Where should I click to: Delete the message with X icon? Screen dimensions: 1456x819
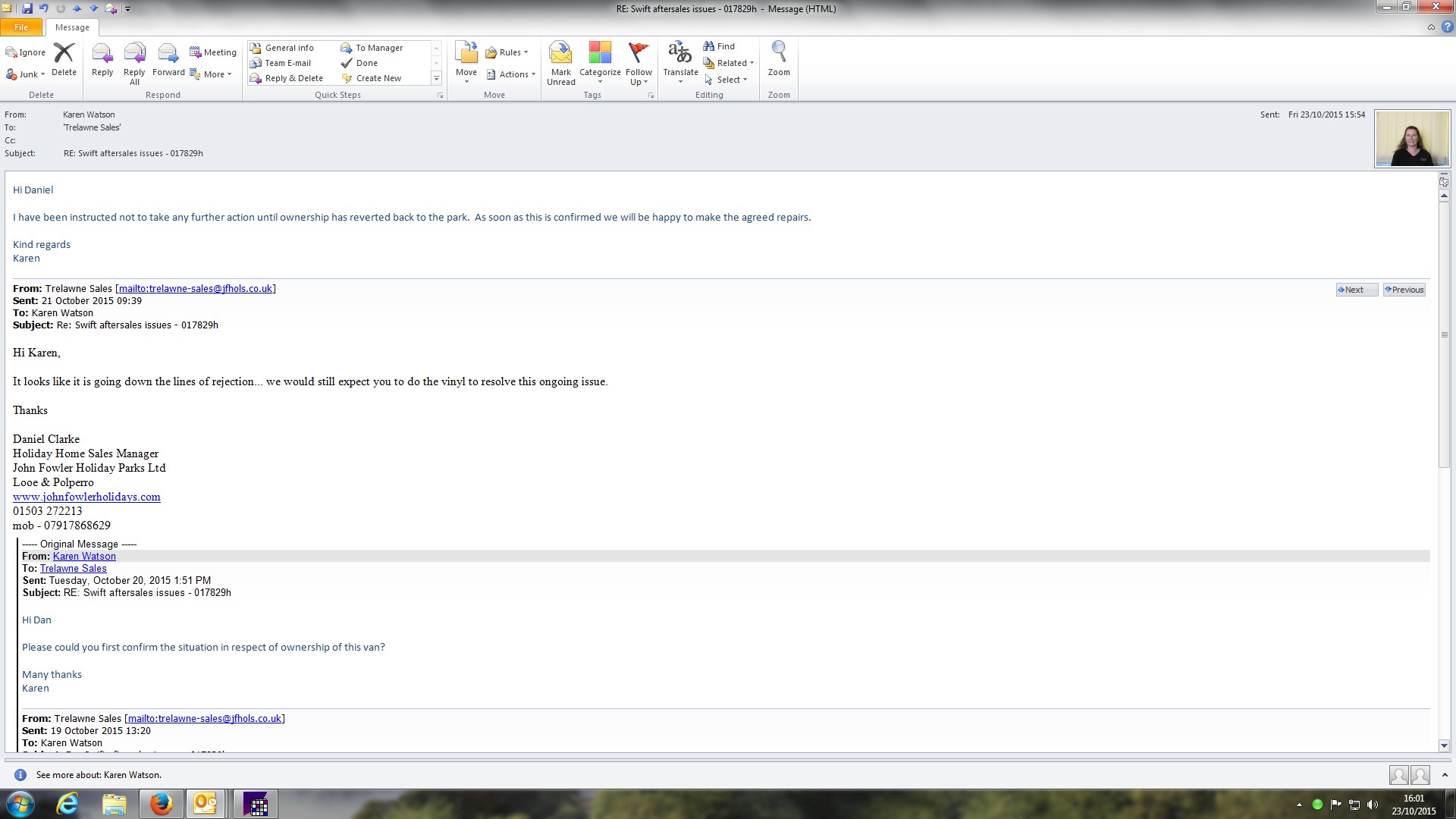(64, 60)
